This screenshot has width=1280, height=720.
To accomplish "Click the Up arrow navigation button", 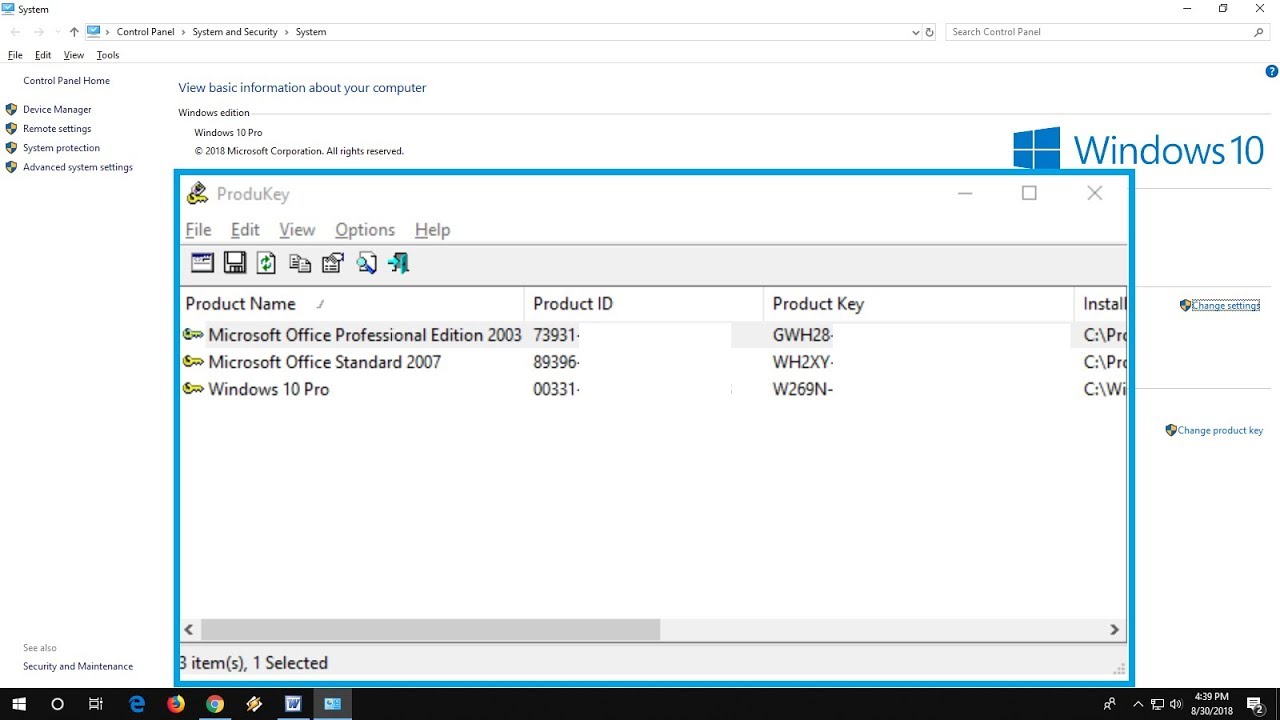I will 73,32.
